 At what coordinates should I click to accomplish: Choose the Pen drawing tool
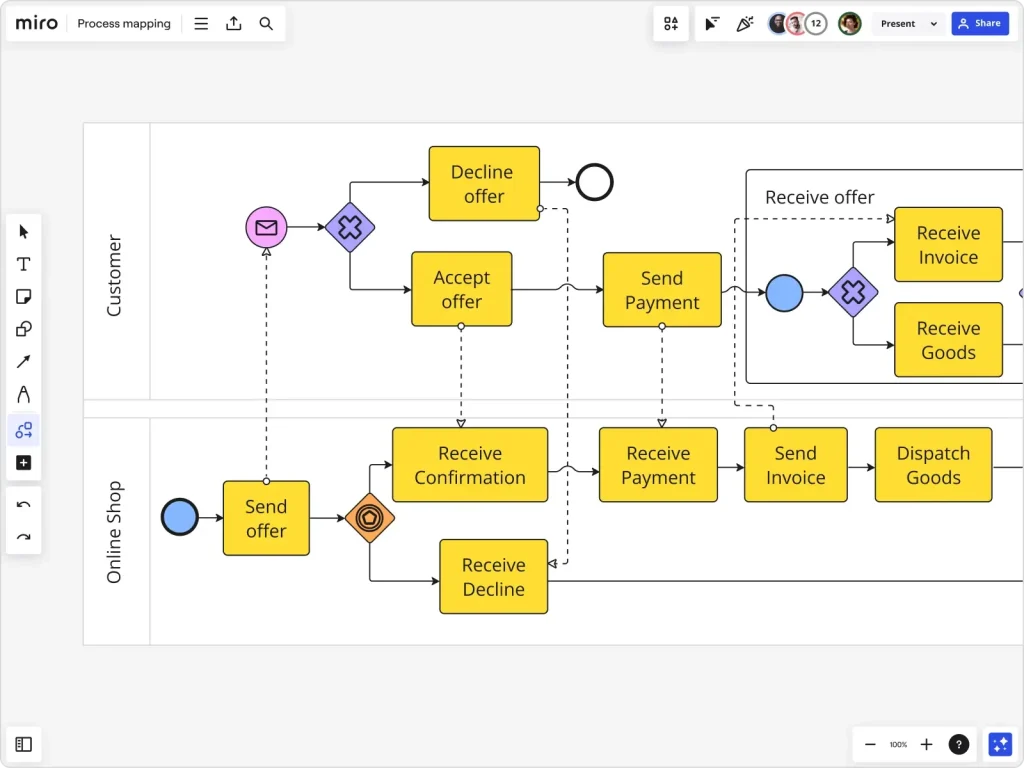[x=24, y=394]
